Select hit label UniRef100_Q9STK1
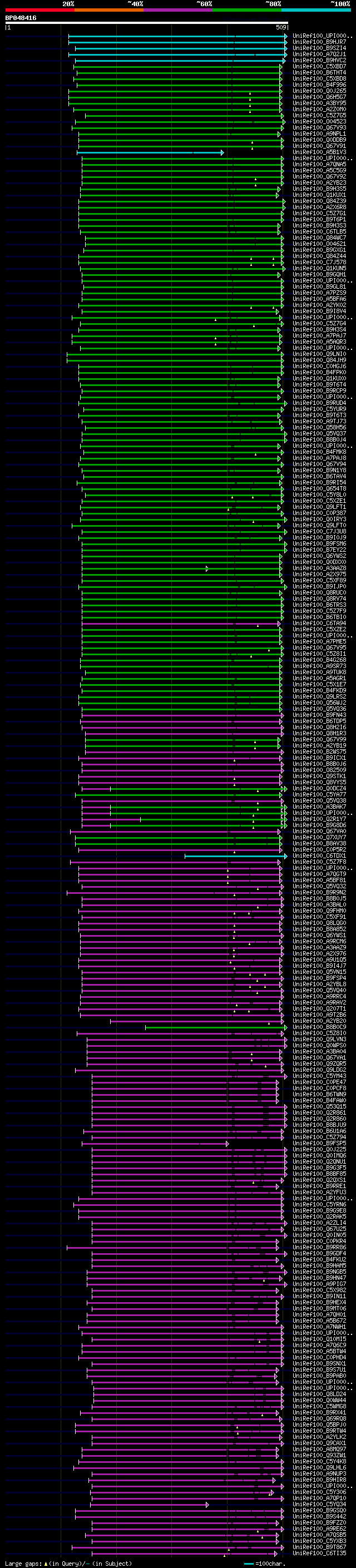The image size is (356, 1568). 319,776
